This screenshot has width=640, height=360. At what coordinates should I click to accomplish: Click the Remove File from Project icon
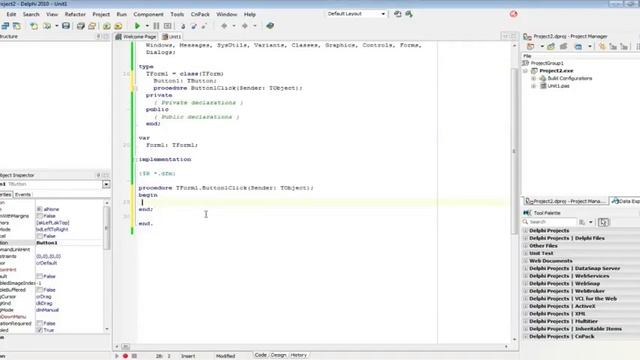118,26
